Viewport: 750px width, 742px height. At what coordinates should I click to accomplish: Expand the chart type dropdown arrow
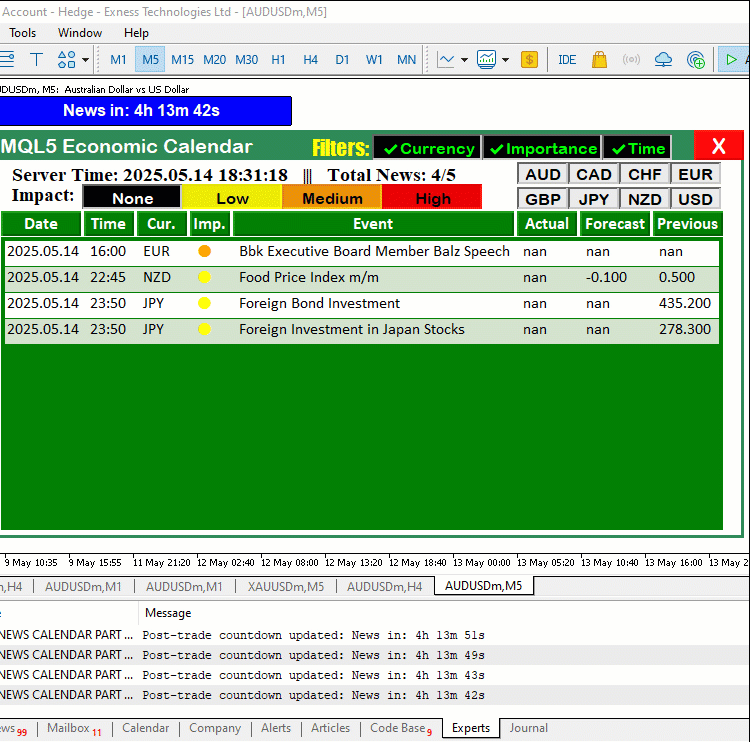point(464,60)
